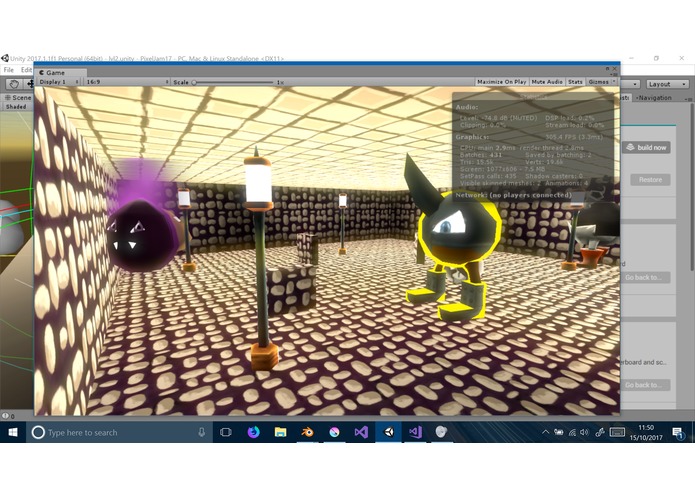Open the File menu
Image resolution: width=695 pixels, height=494 pixels.
[8, 70]
